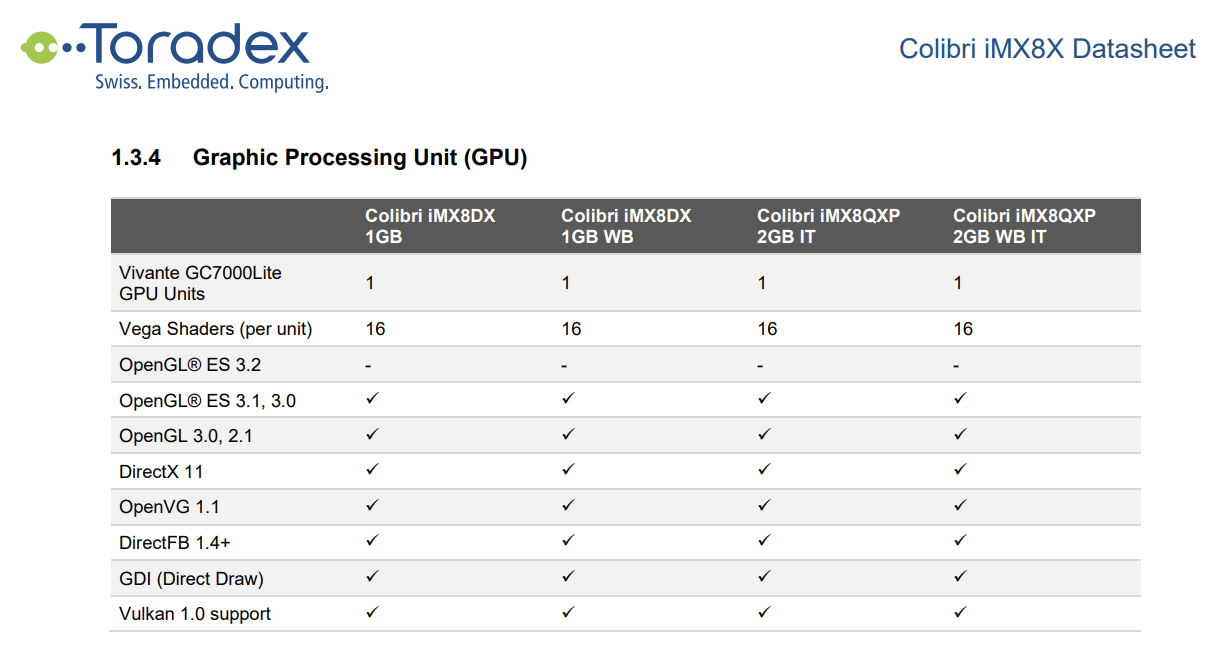Click OpenGL ES 3.2 dash under iMX8QXP 2GB WB IT
The width and height of the screenshot is (1212, 665).
pyautogui.click(x=957, y=366)
